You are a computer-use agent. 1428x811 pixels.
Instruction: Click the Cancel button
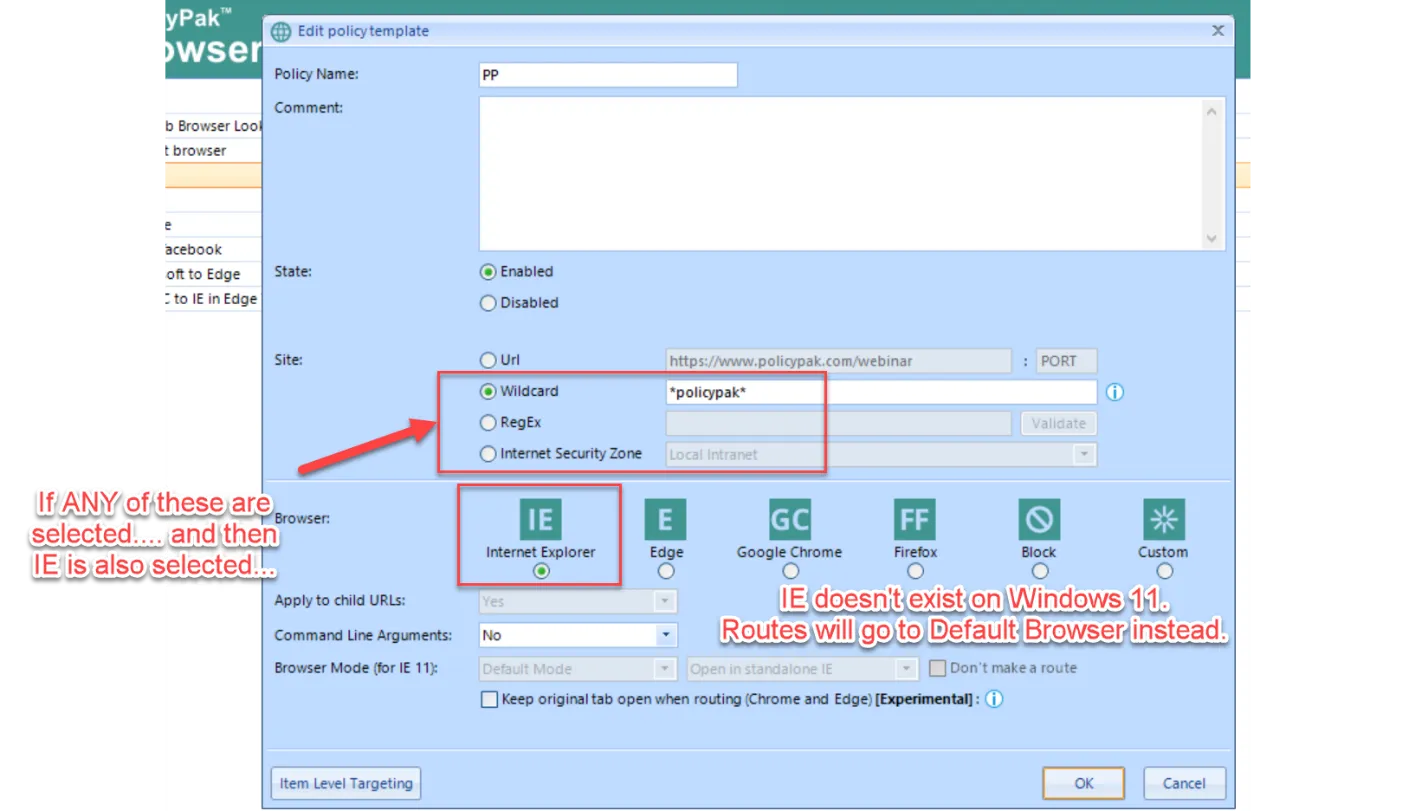pyautogui.click(x=1184, y=783)
